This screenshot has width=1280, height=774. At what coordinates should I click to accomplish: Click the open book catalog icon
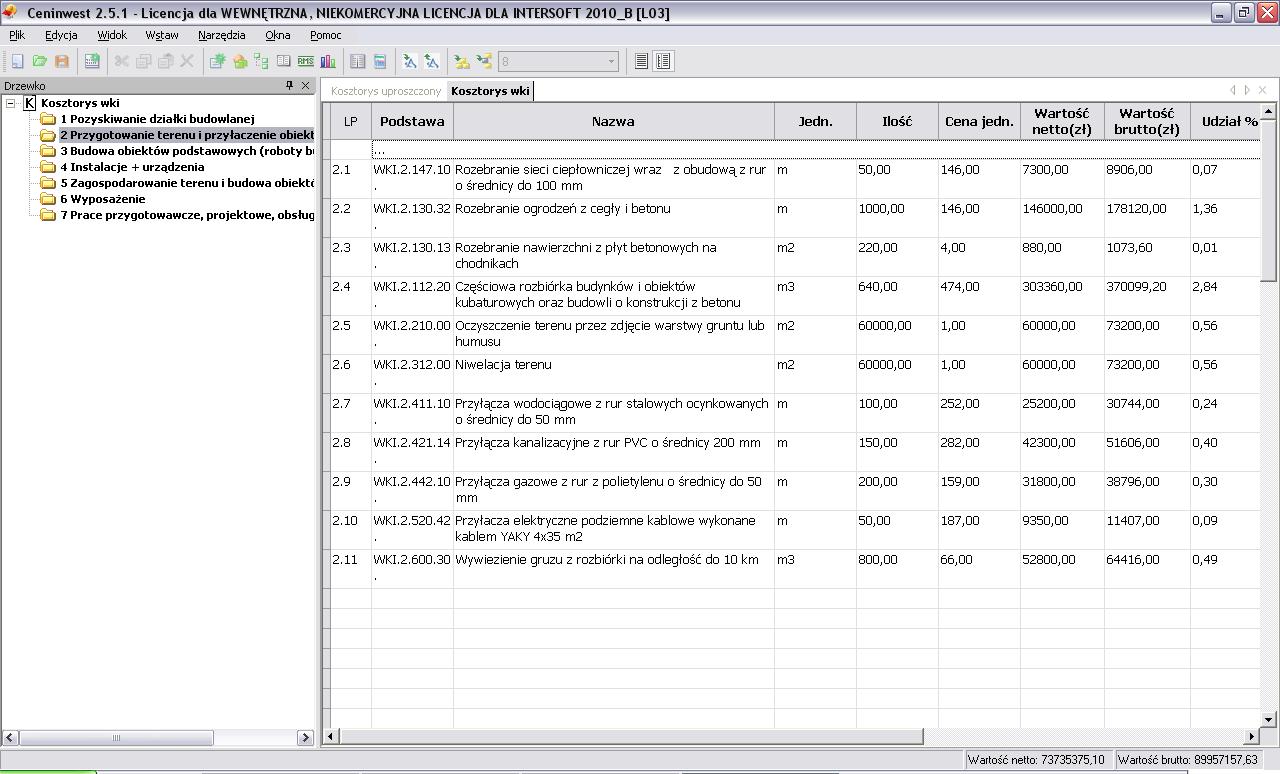283,61
